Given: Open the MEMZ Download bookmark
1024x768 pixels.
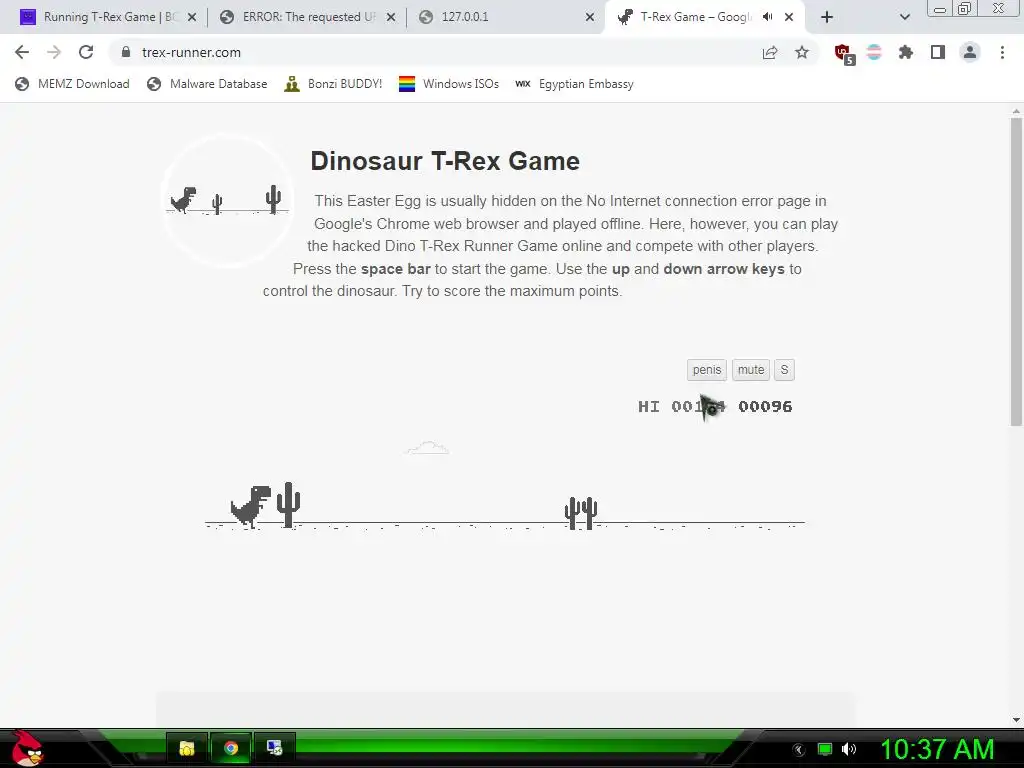Looking at the screenshot, I should click(x=72, y=84).
